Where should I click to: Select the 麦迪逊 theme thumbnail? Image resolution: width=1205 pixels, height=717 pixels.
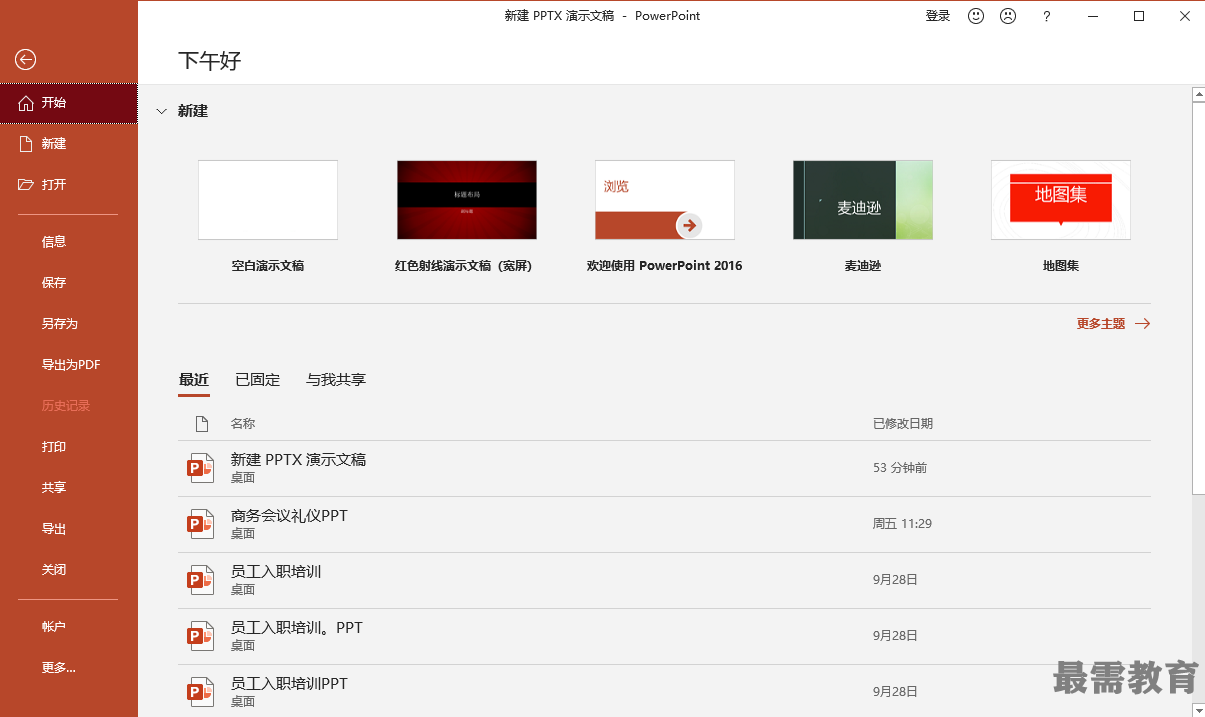pos(863,200)
